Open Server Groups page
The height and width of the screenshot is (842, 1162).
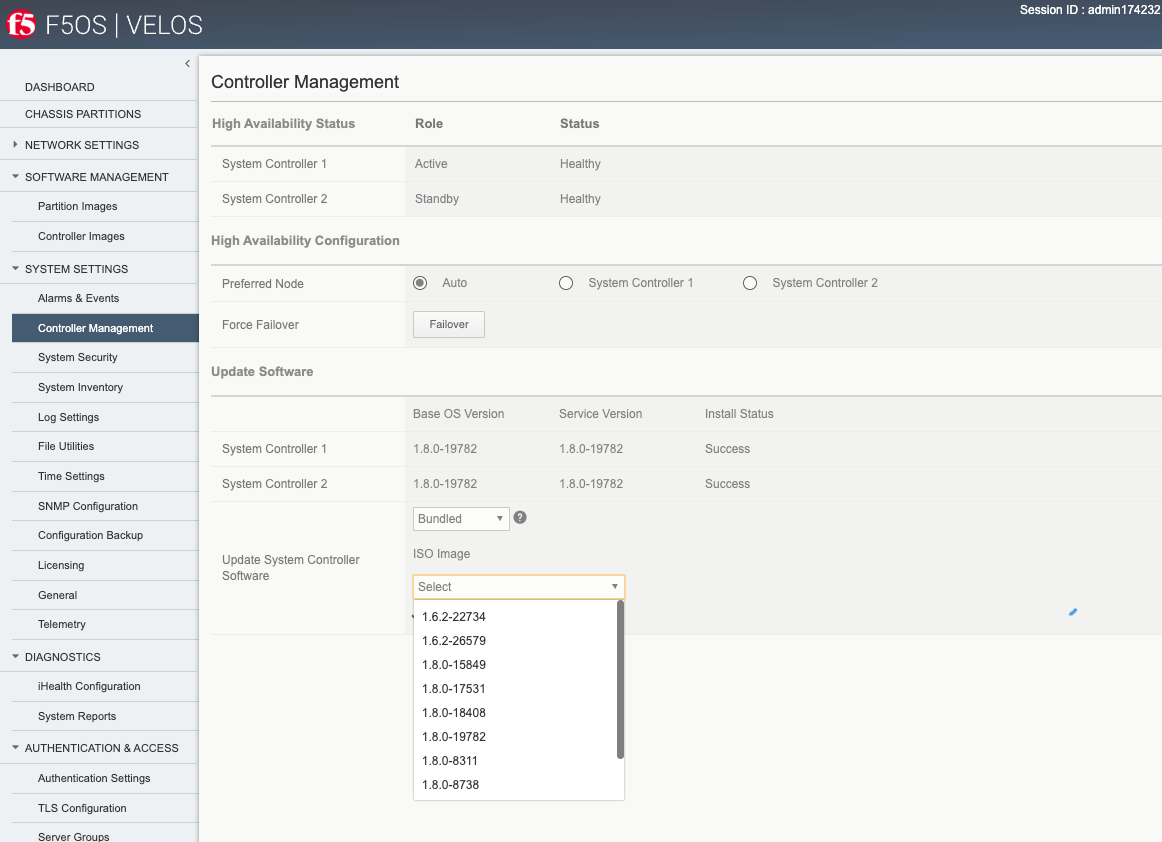click(x=73, y=837)
